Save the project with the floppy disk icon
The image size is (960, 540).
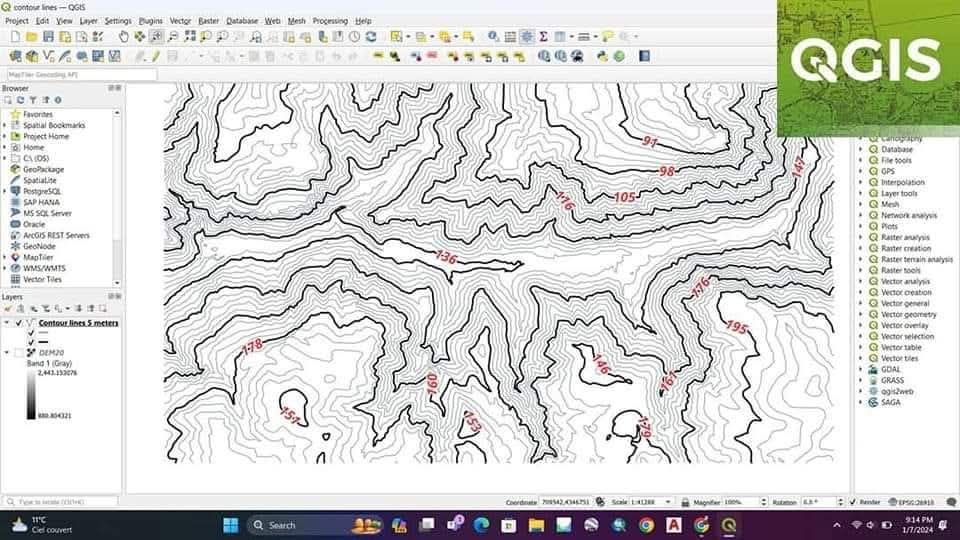[48, 37]
